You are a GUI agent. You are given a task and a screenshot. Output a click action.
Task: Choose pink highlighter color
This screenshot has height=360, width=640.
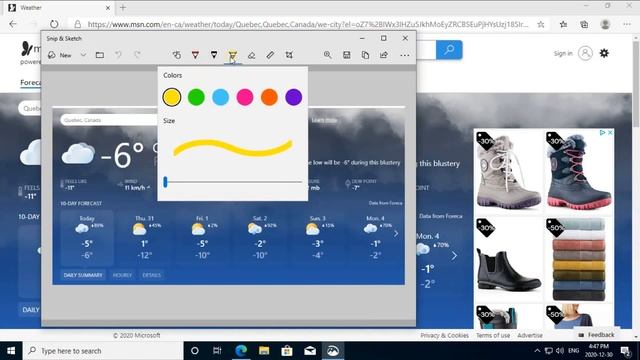coord(245,97)
